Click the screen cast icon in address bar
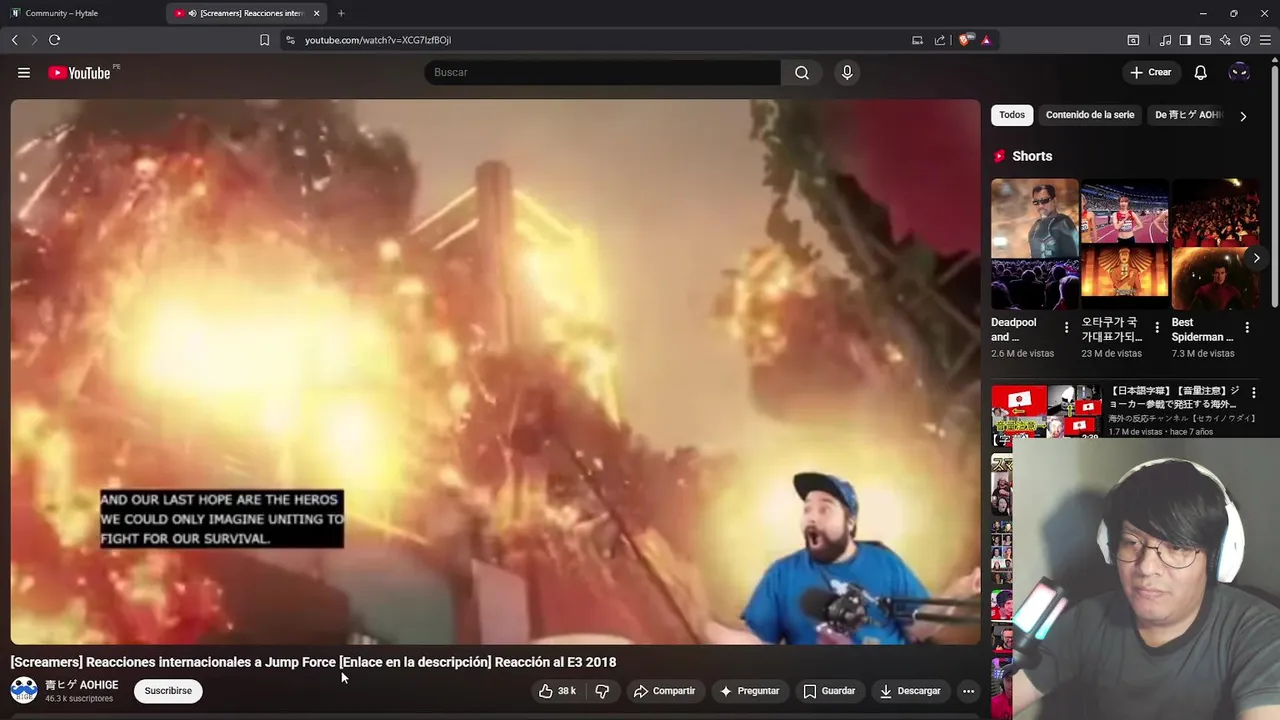This screenshot has height=720, width=1280. (917, 40)
